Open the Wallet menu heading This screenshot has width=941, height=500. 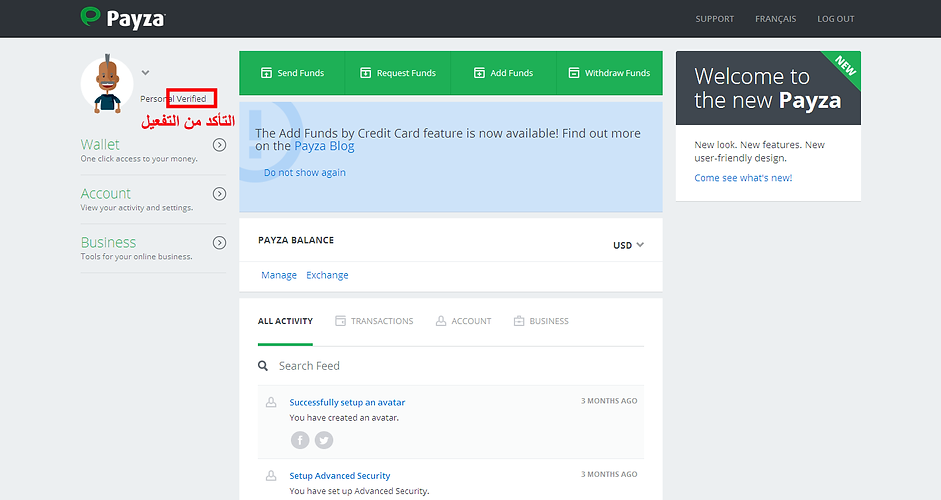[100, 145]
